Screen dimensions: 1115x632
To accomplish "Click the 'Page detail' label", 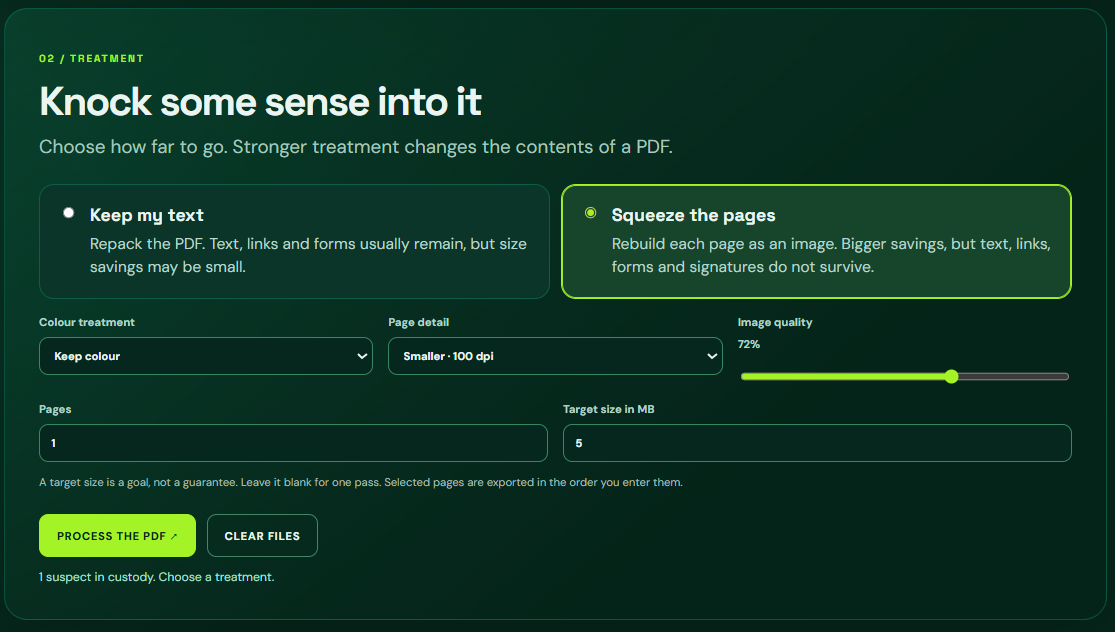I will point(419,322).
